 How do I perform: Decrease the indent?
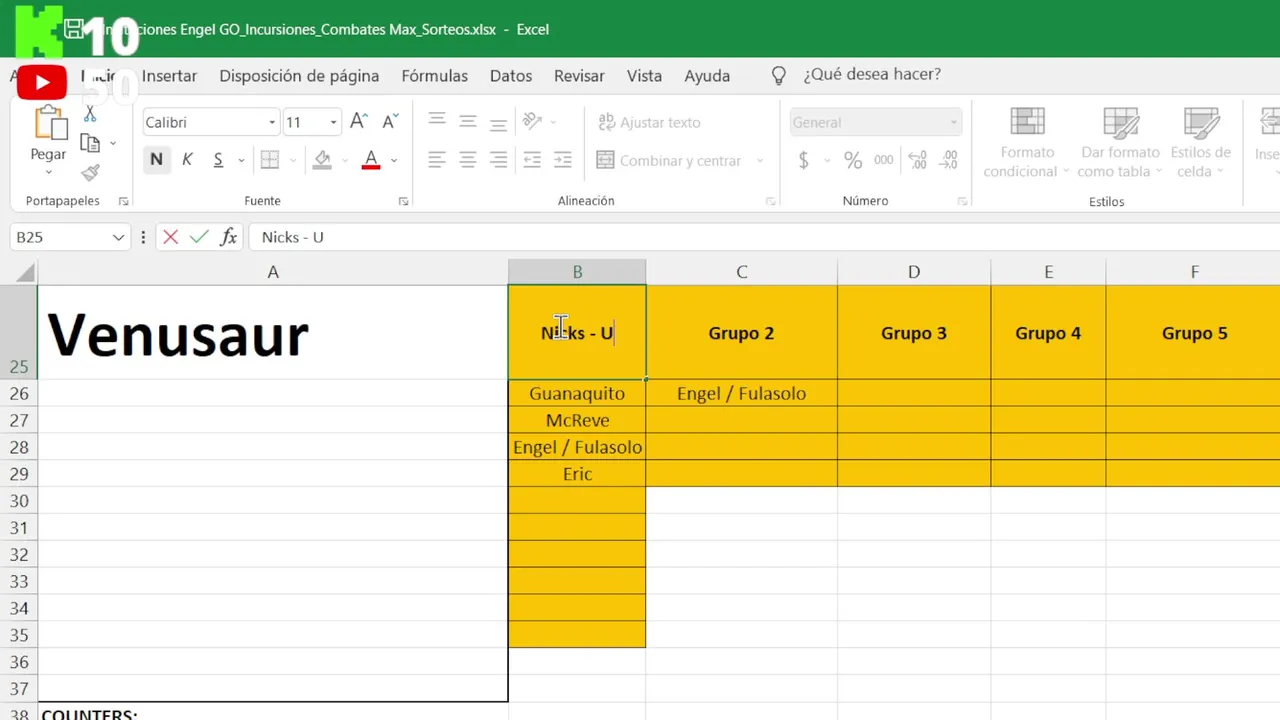coord(533,160)
